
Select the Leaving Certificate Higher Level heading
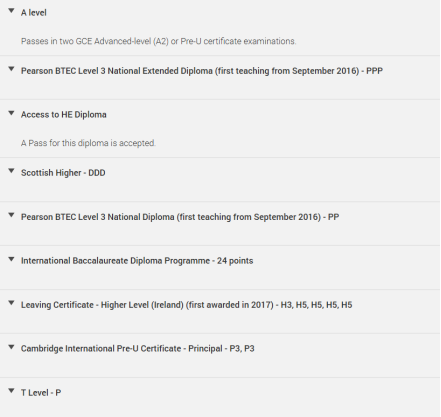[x=187, y=305]
